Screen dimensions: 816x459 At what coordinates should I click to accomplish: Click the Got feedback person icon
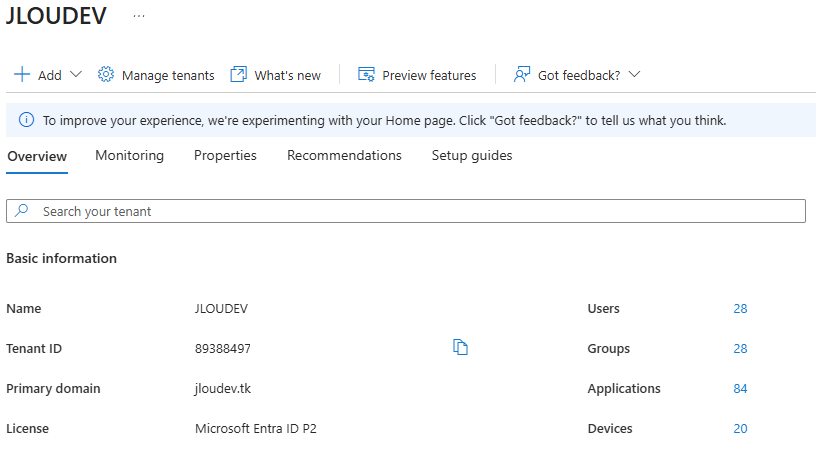coord(521,75)
